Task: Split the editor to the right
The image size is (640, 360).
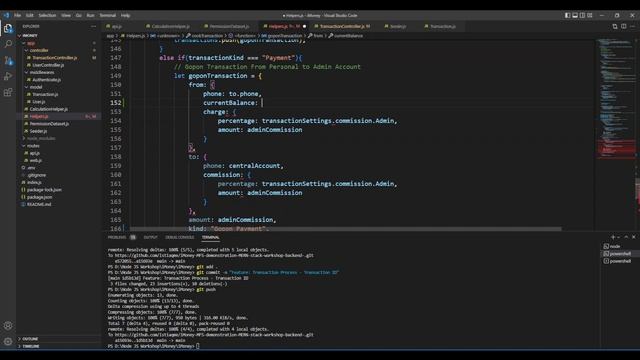Action: [x=624, y=26]
